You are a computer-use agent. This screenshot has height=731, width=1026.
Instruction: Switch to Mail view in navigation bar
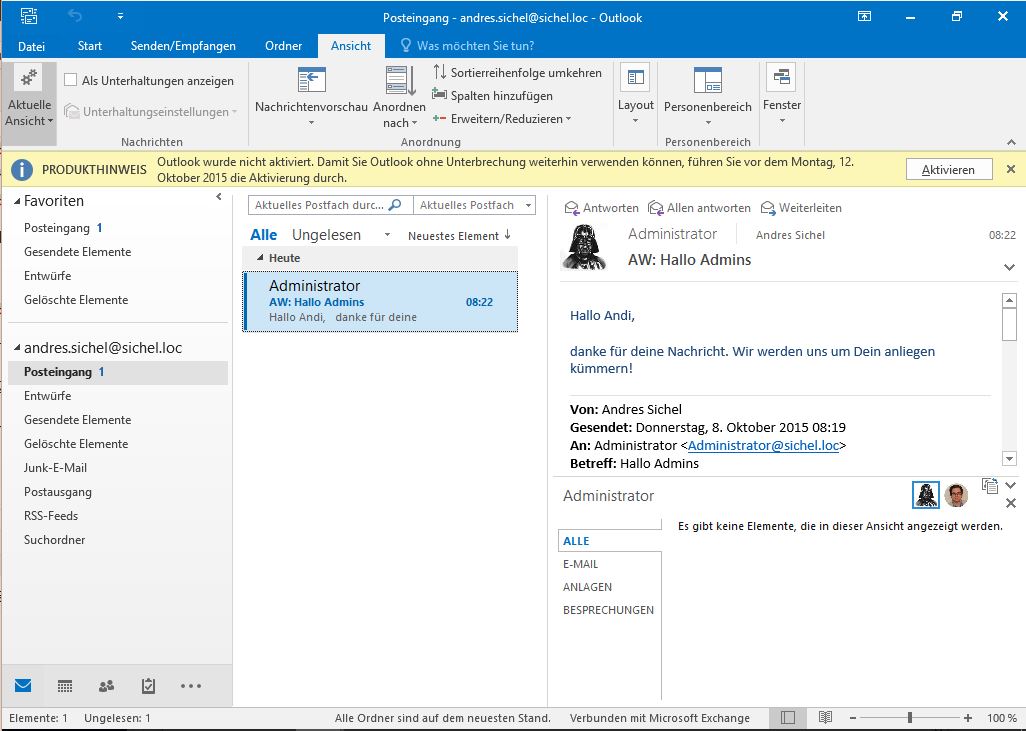click(x=23, y=685)
